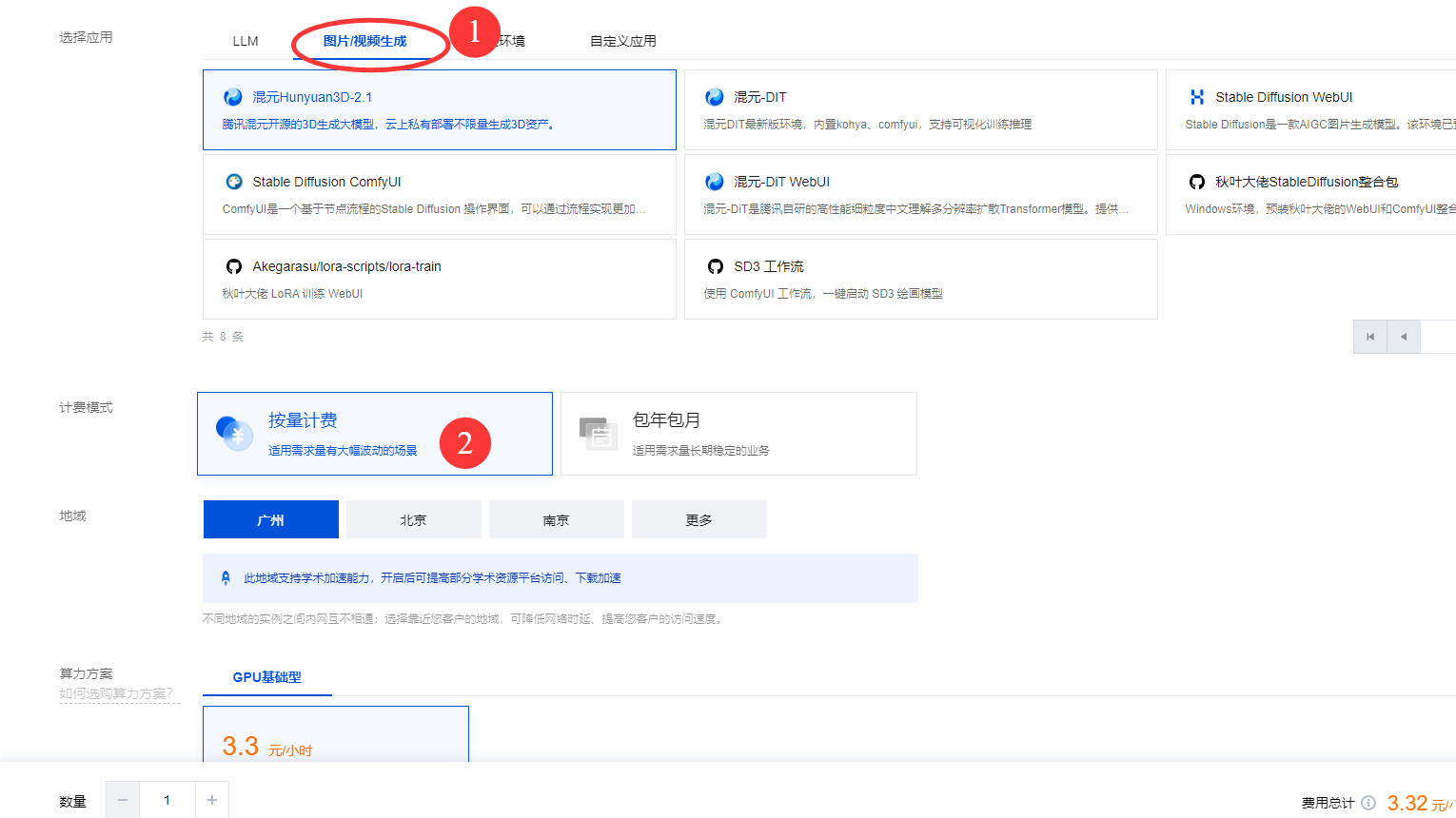Select the SD3 工作流 GitHub icon

(x=715, y=266)
